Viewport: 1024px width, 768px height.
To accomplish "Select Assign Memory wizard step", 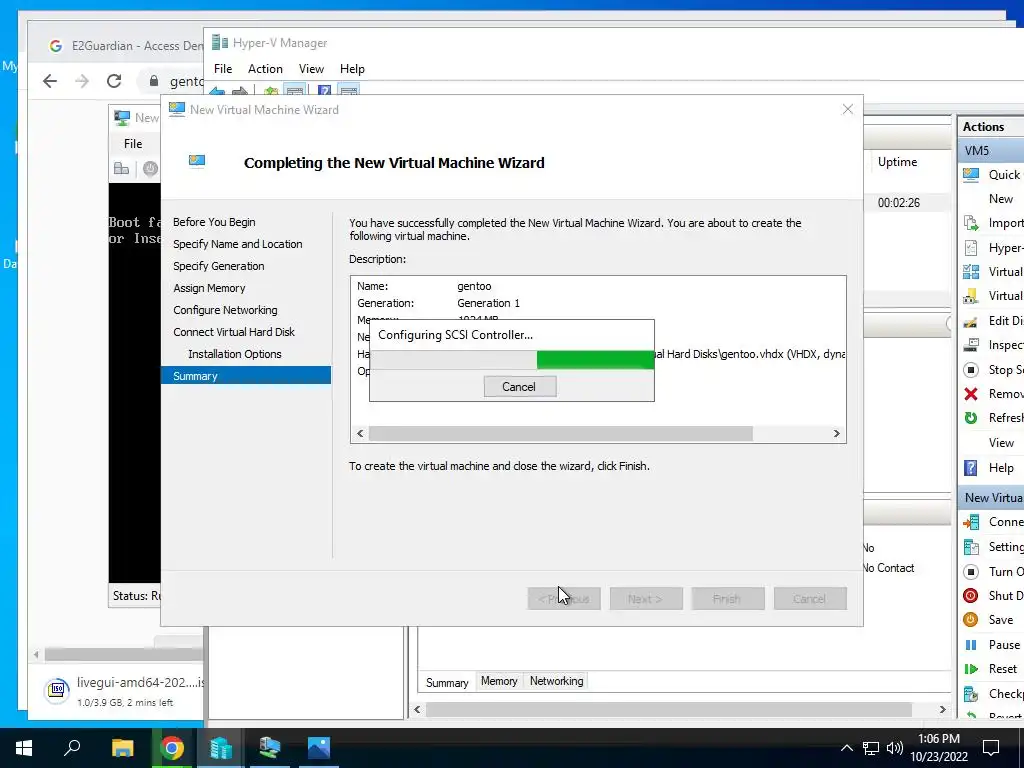I will tap(209, 288).
